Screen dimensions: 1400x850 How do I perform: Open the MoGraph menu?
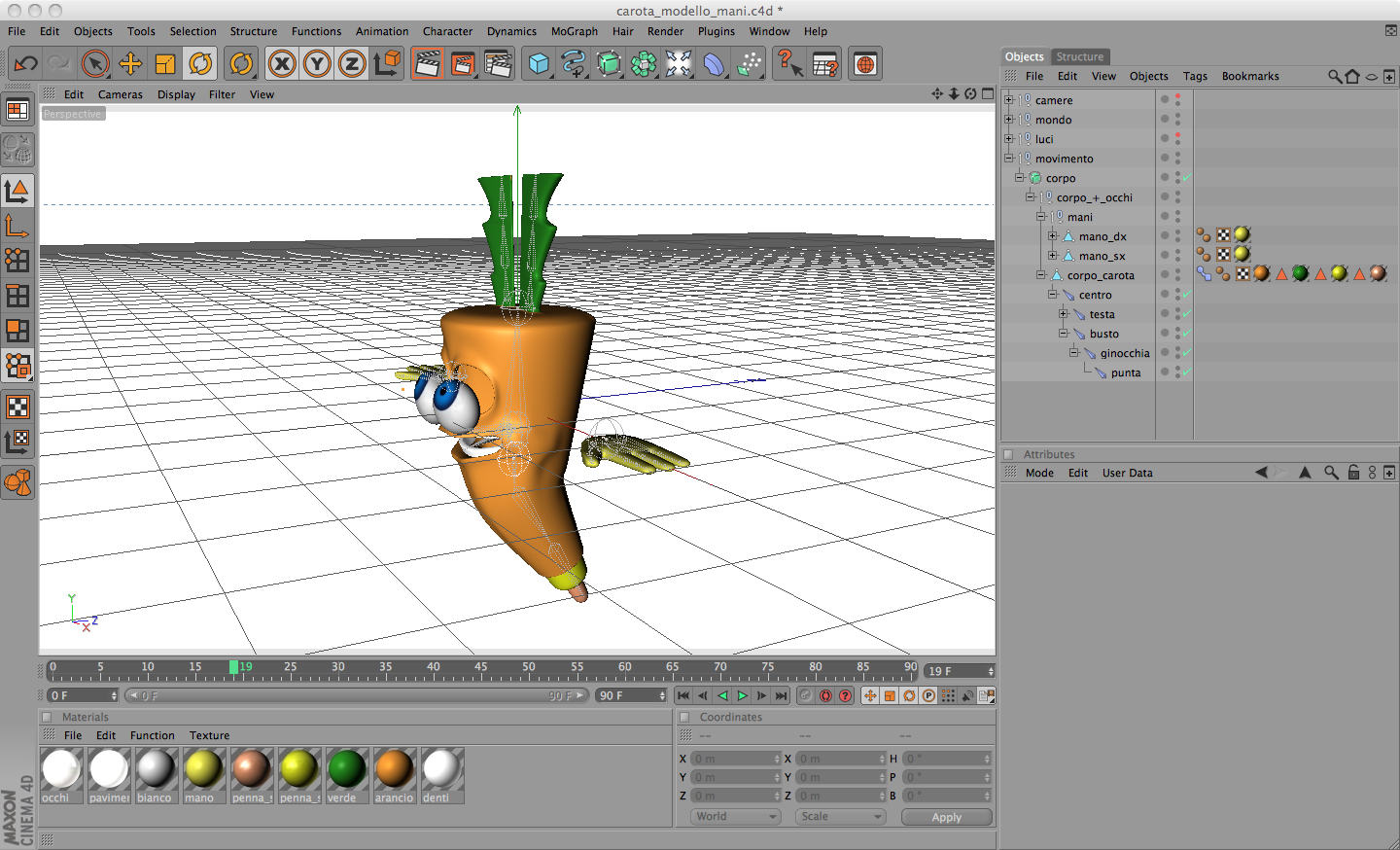[575, 31]
